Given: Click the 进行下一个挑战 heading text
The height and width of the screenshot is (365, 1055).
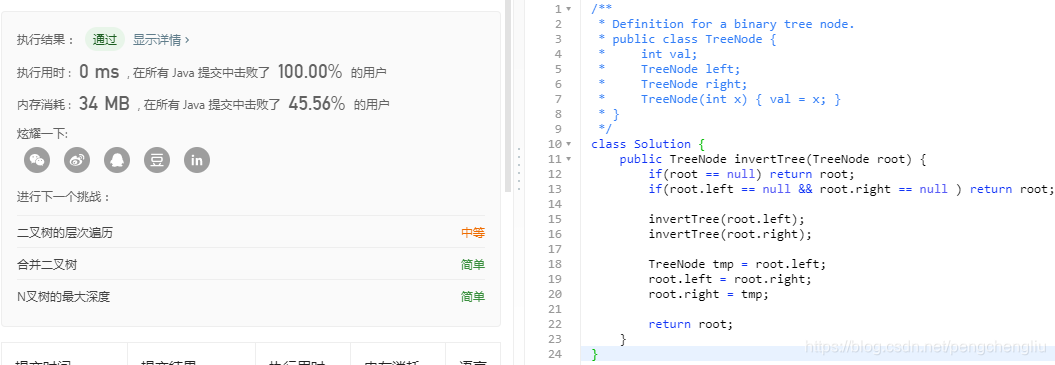Looking at the screenshot, I should pyautogui.click(x=63, y=197).
